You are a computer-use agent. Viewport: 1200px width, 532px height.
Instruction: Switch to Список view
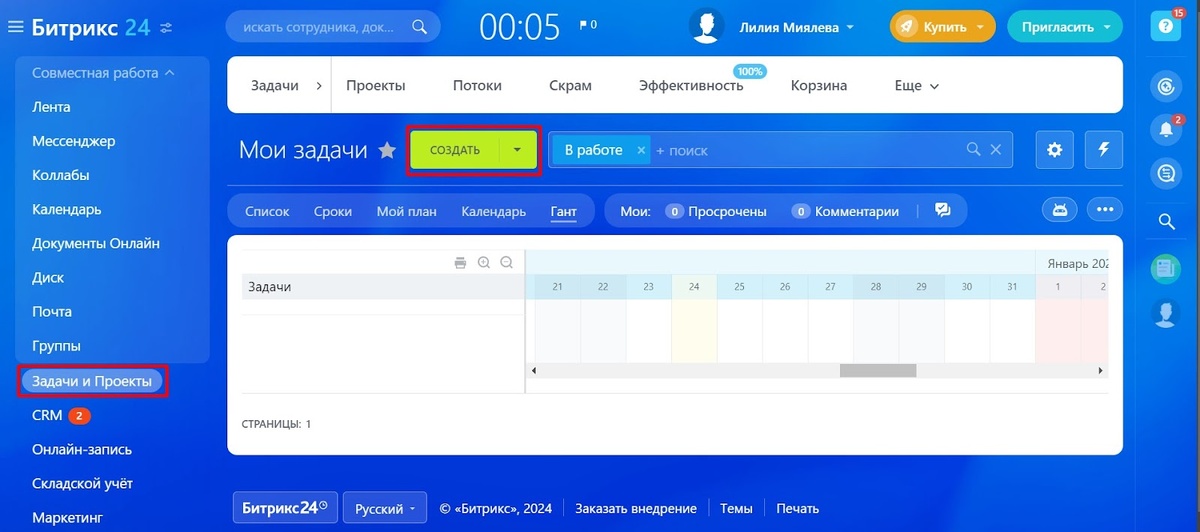click(x=267, y=211)
